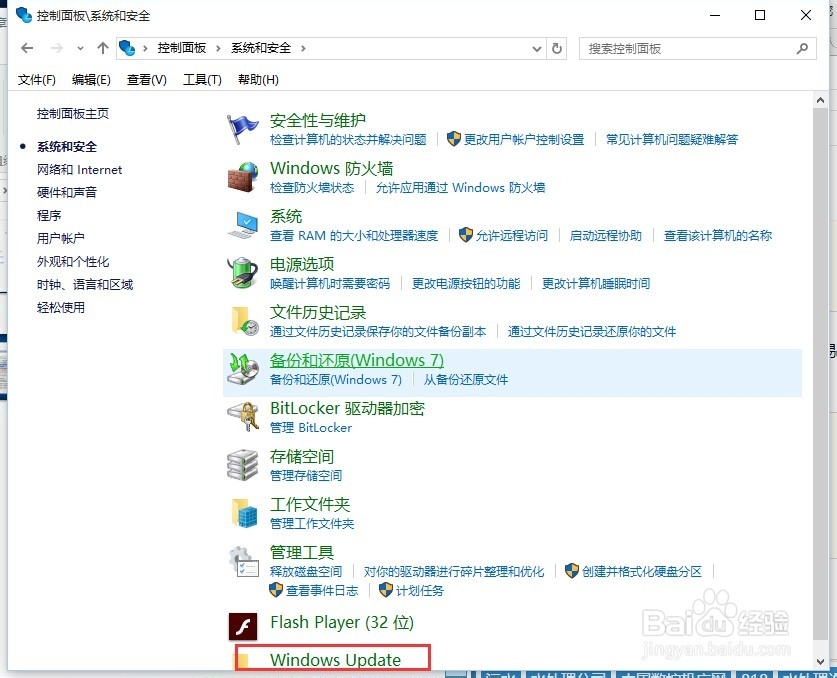Click the Flash Player red icon
This screenshot has width=837, height=678.
click(x=243, y=626)
